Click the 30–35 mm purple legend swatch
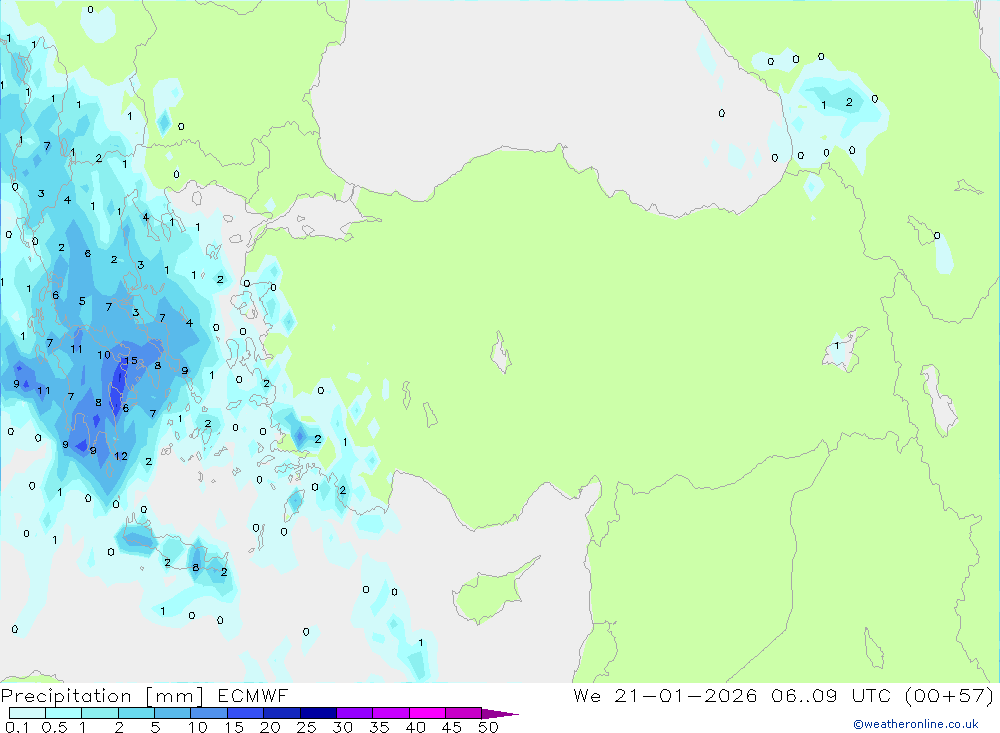Image resolution: width=1000 pixels, height=733 pixels. [x=354, y=713]
